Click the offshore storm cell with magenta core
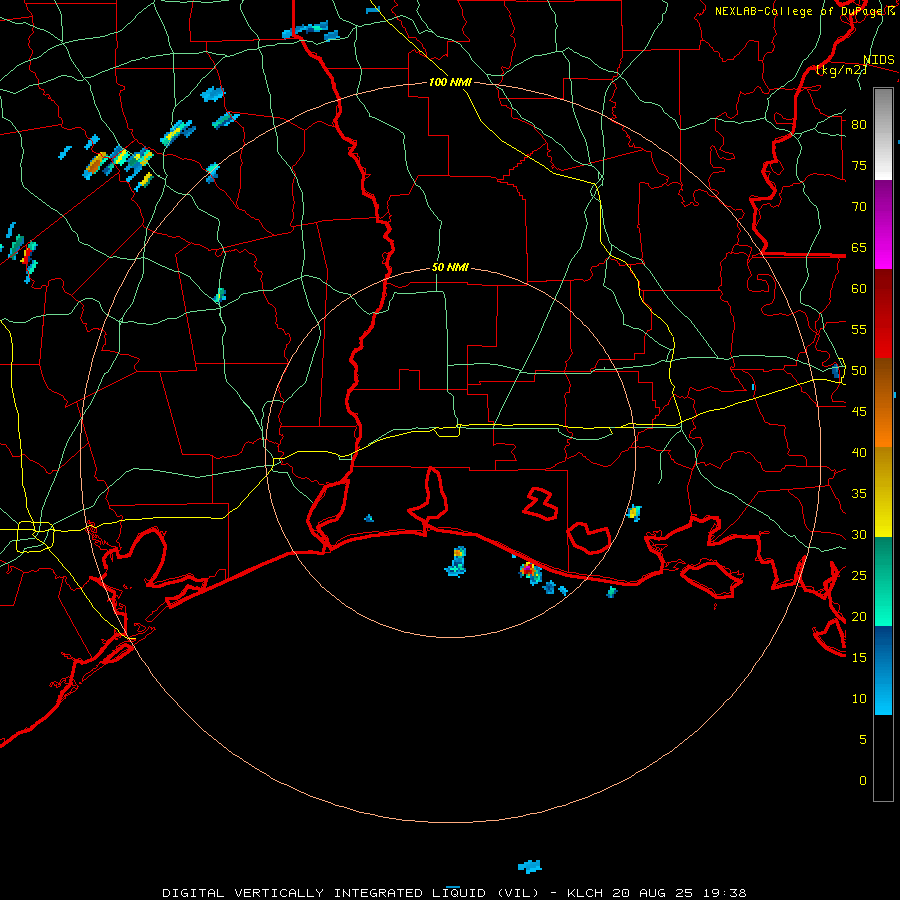The width and height of the screenshot is (900, 900). 530,572
